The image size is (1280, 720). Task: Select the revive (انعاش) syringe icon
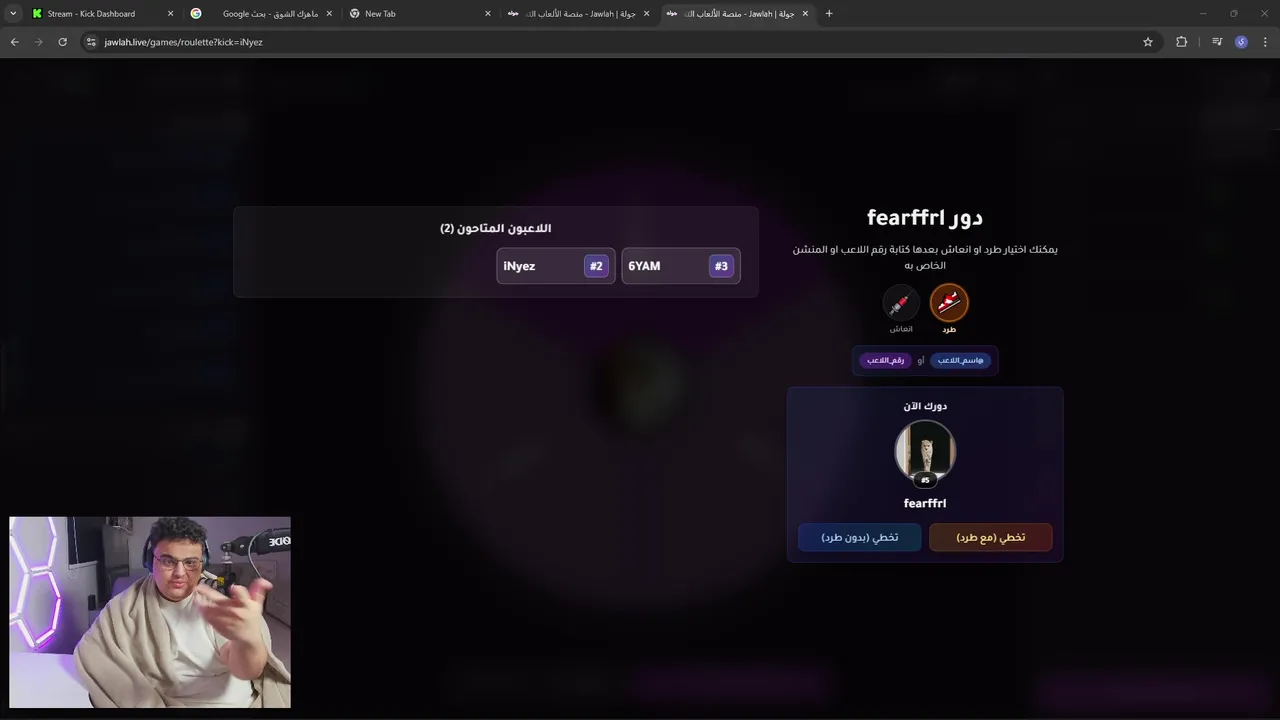coord(900,302)
